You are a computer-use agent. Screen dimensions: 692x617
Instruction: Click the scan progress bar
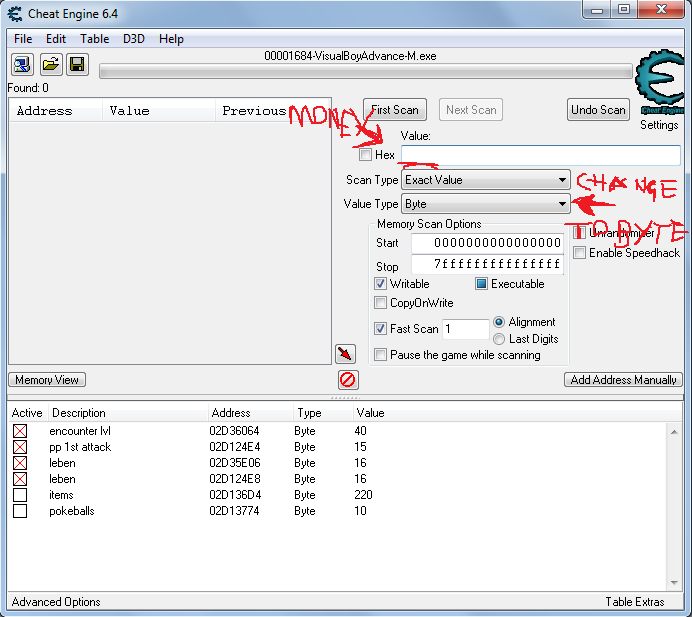(366, 71)
